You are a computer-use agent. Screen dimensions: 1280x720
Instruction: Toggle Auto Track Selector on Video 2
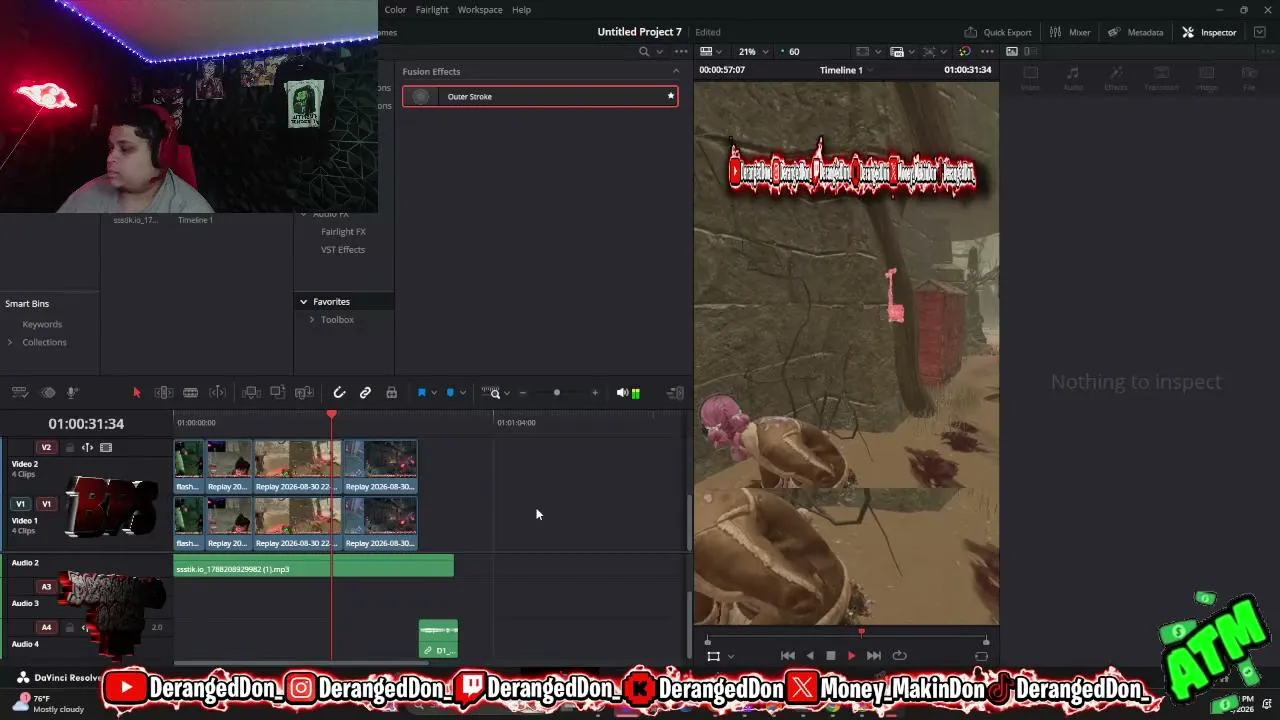pyautogui.click(x=87, y=448)
